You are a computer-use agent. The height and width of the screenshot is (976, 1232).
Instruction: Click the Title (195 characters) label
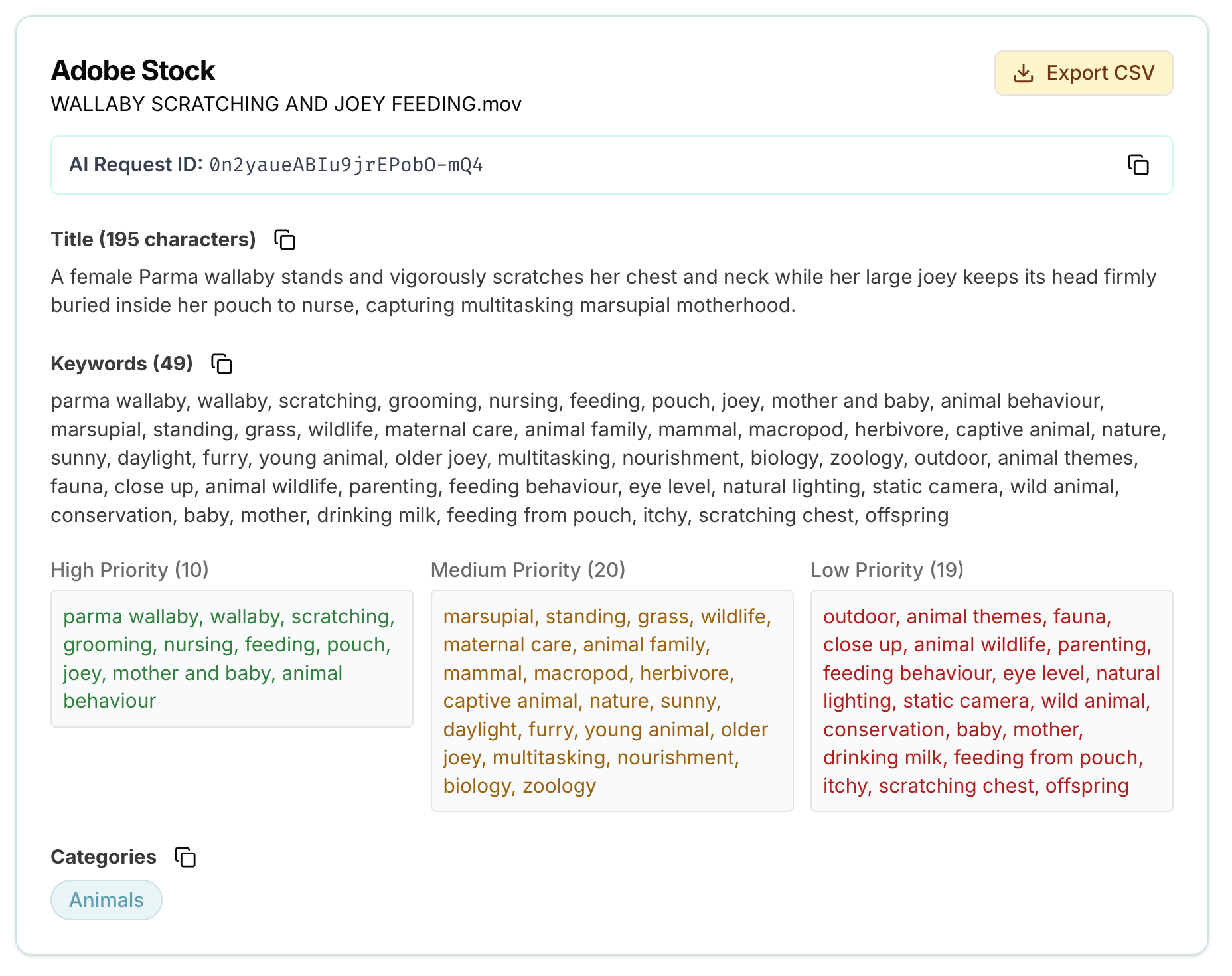tap(153, 240)
